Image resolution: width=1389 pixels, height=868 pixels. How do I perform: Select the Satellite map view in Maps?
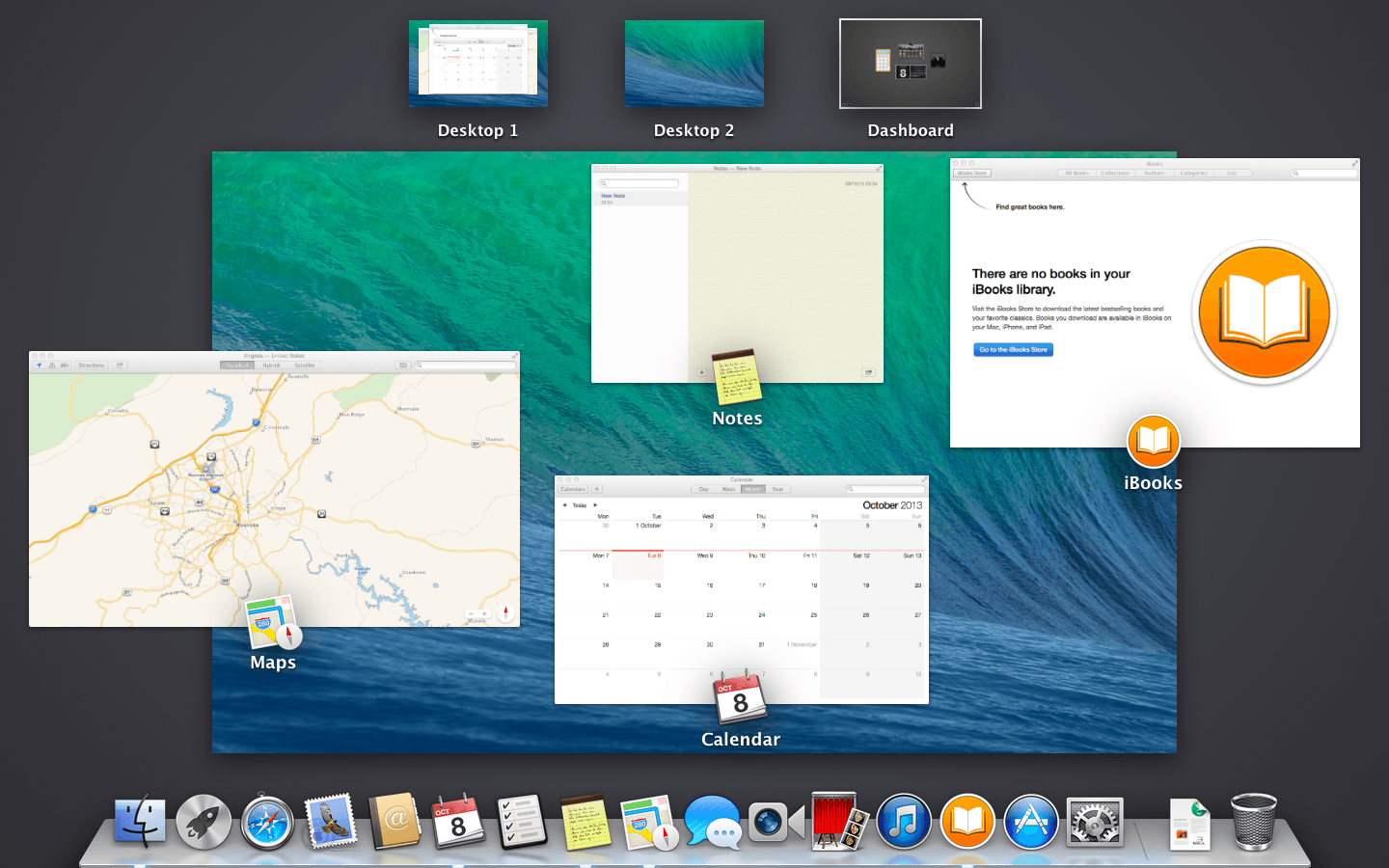point(305,366)
